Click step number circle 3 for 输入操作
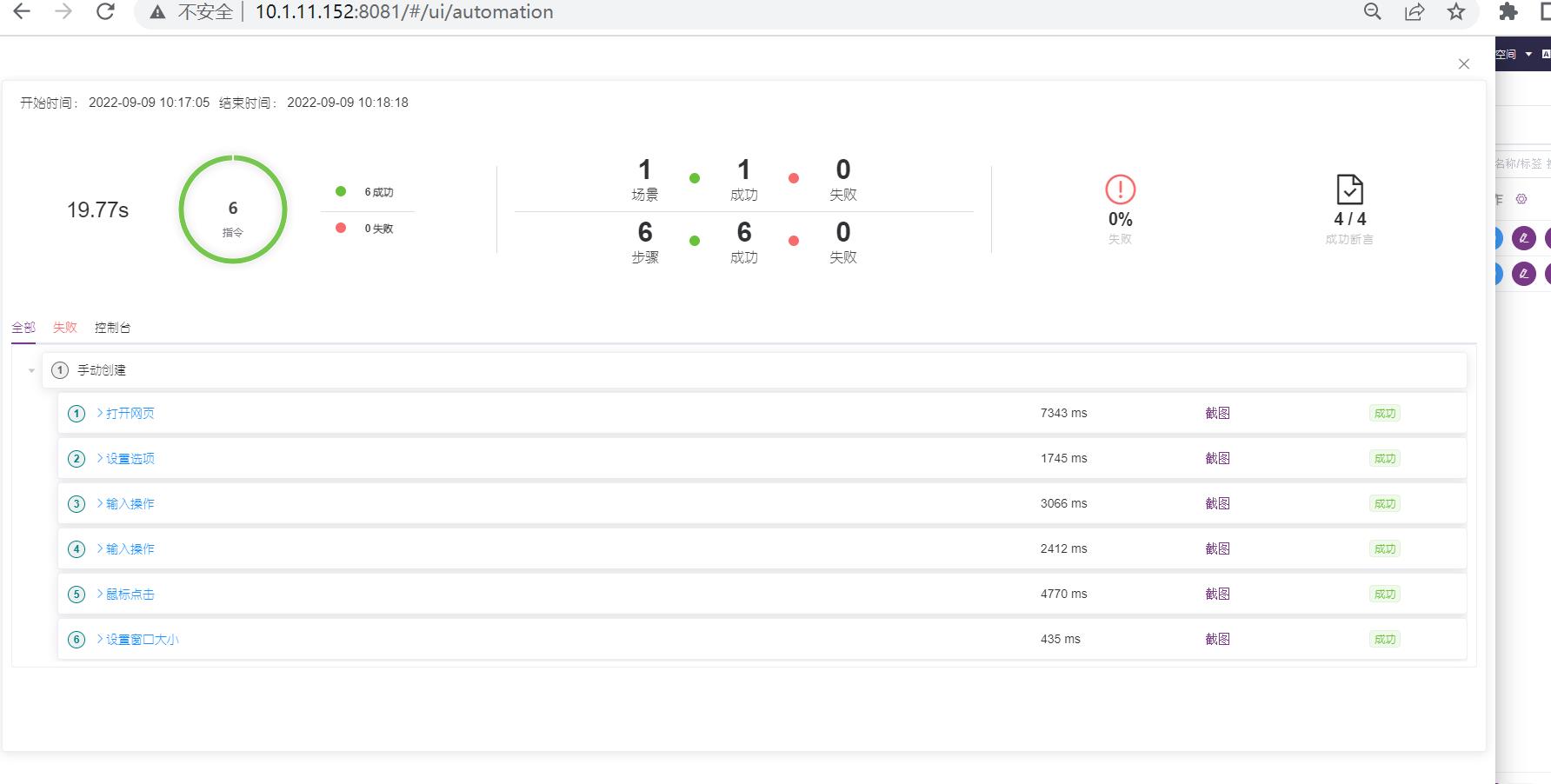The height and width of the screenshot is (784, 1551). [77, 504]
